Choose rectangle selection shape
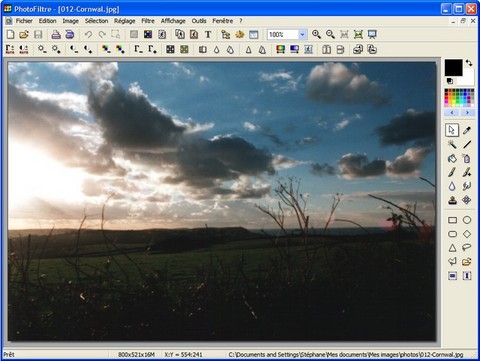The image size is (480, 361). (452, 220)
